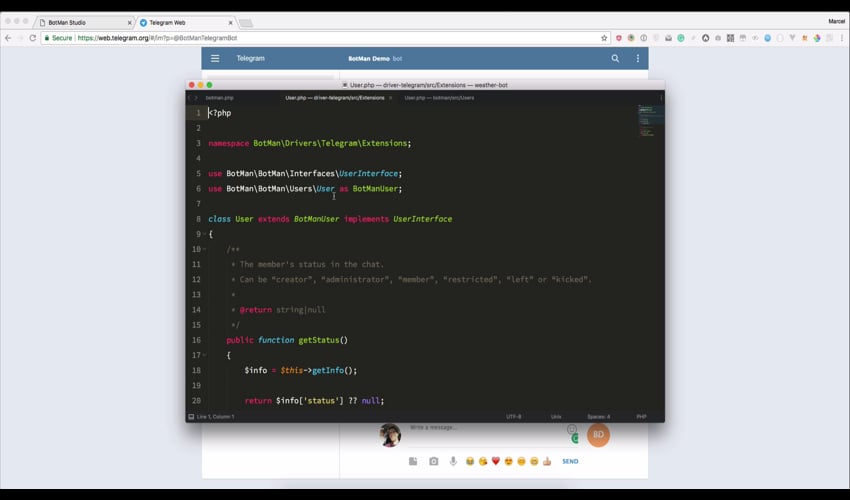
Task: Click getStatus function name on line 16
Action: pyautogui.click(x=319, y=340)
